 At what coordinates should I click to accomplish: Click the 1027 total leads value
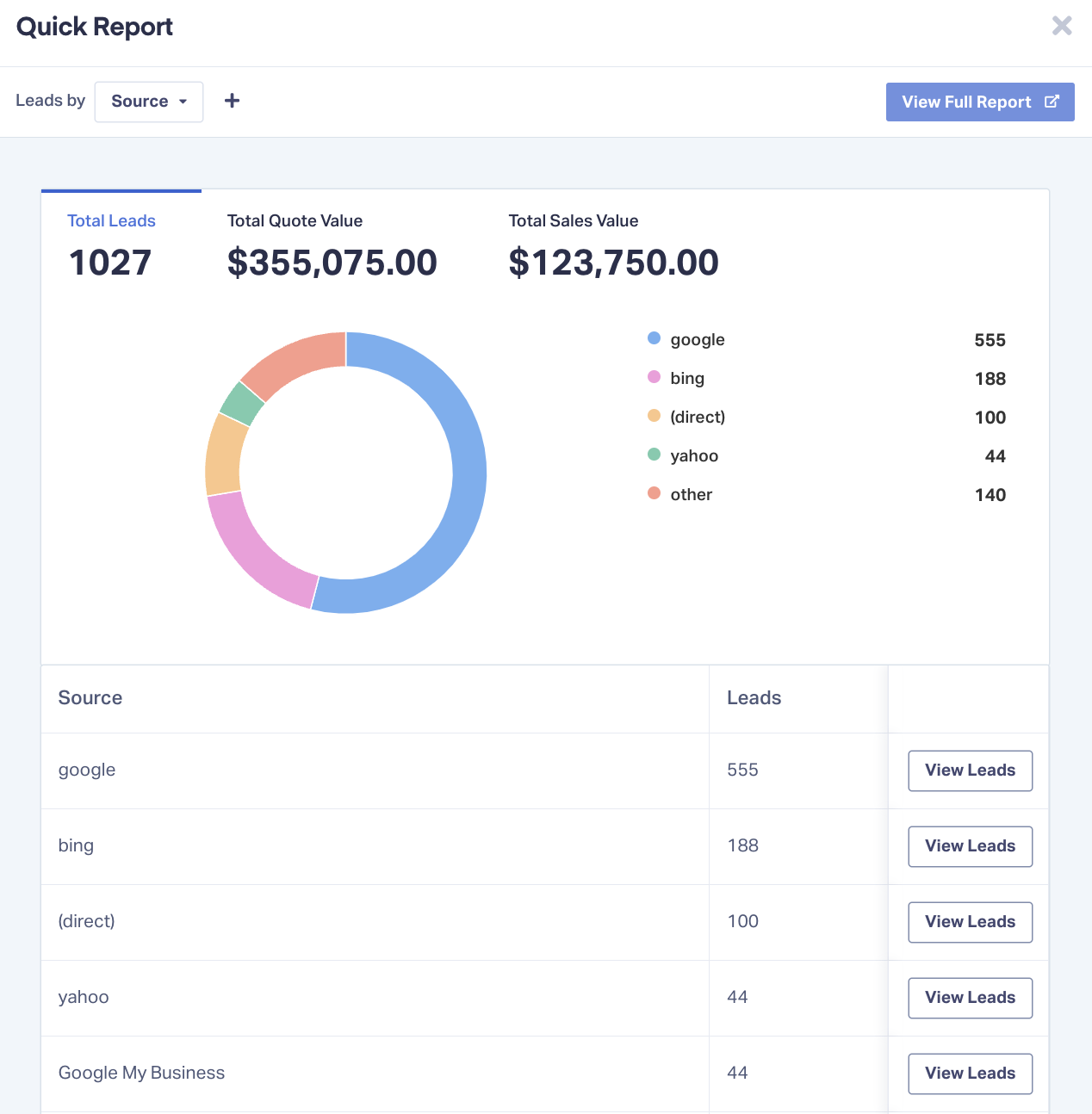point(110,263)
